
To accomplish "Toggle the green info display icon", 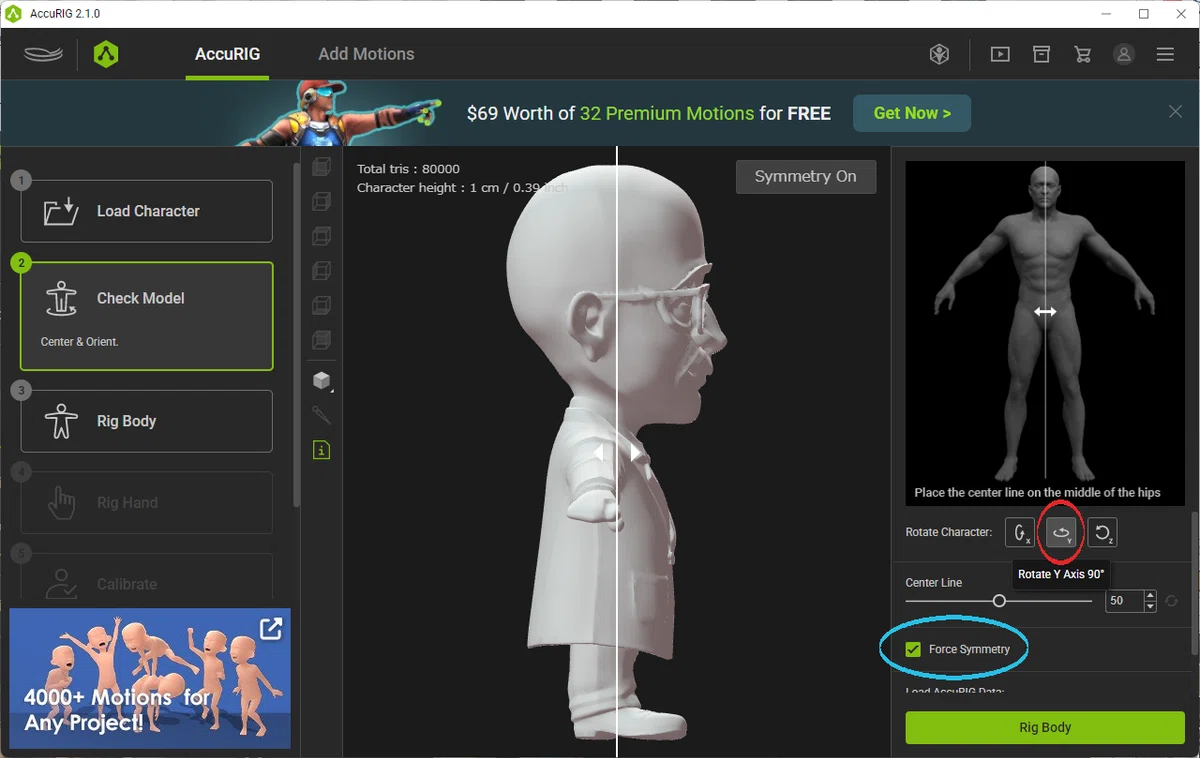I will (x=321, y=450).
